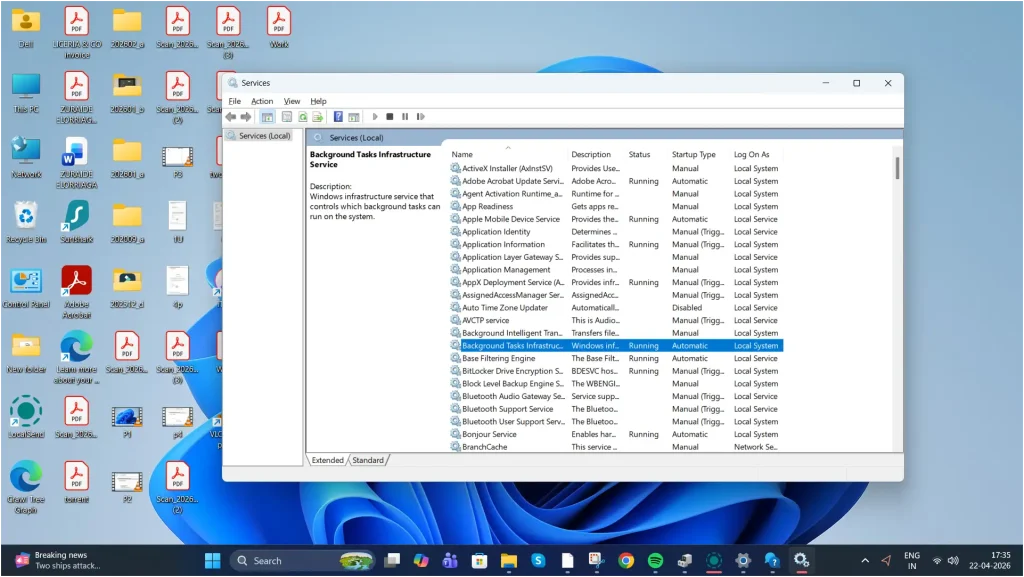Pause the selected service
Viewport: 1024px width, 577px height.
point(404,116)
